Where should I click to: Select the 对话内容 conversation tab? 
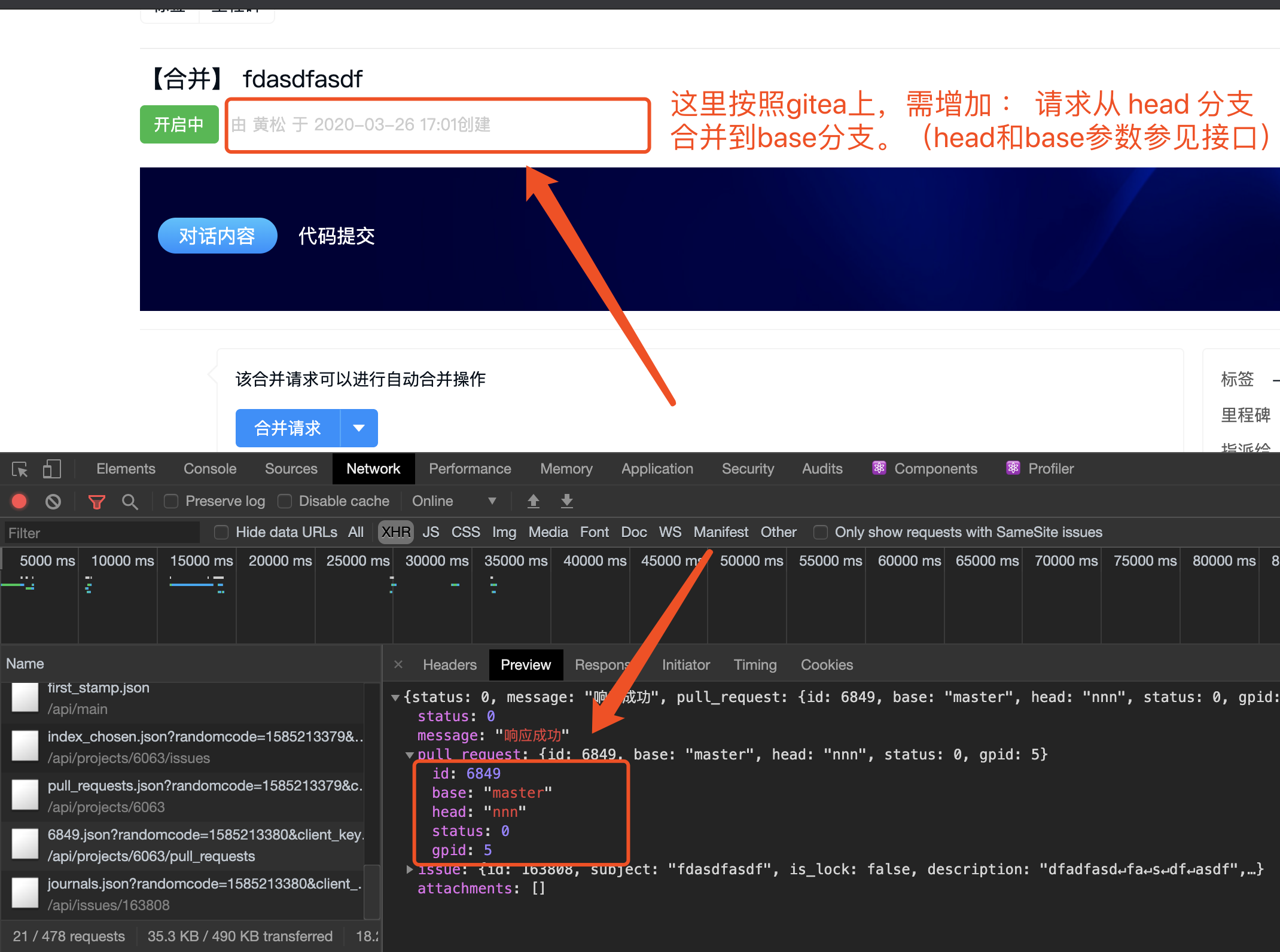point(217,236)
